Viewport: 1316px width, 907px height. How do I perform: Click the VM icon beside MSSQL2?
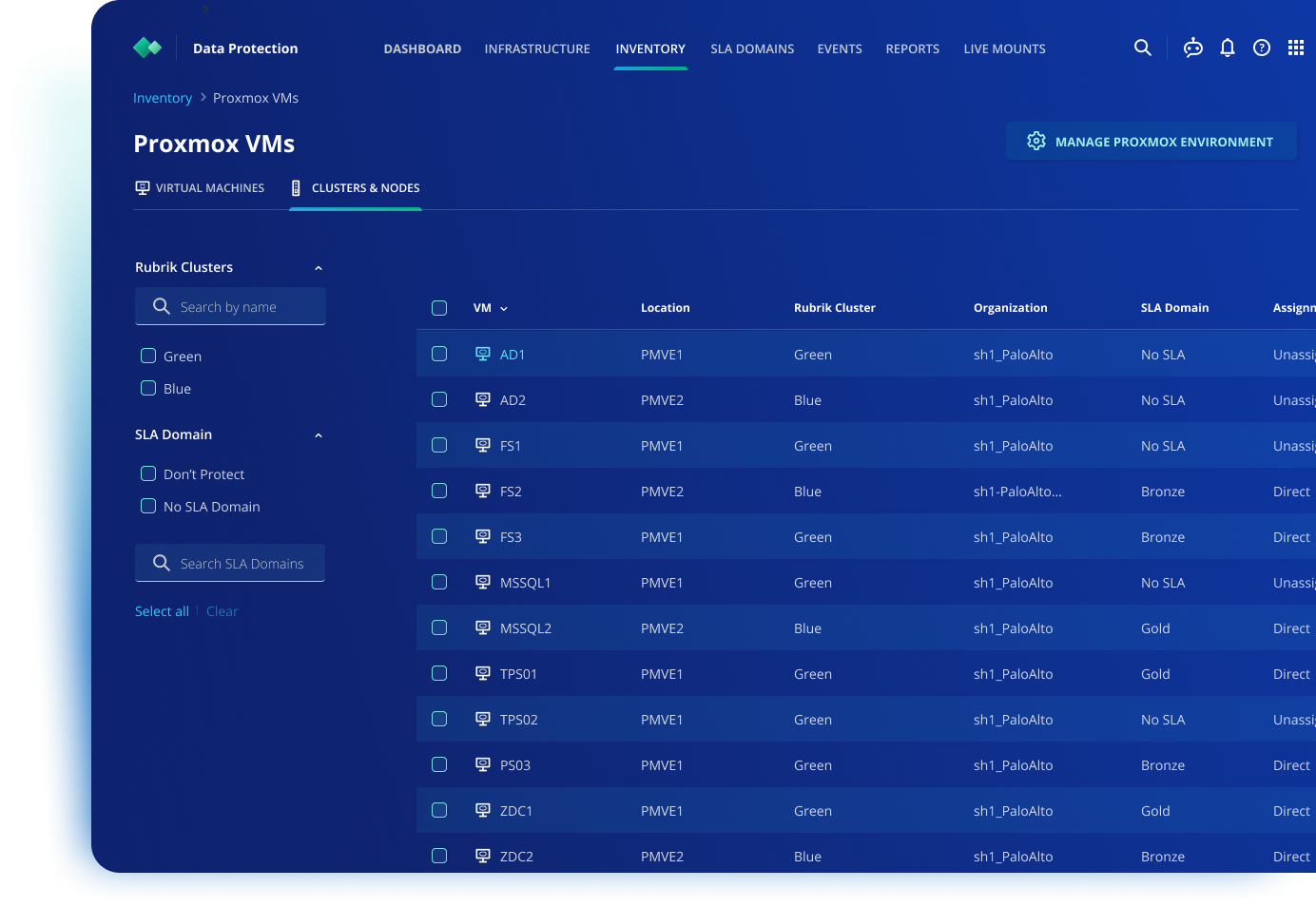[x=483, y=627]
